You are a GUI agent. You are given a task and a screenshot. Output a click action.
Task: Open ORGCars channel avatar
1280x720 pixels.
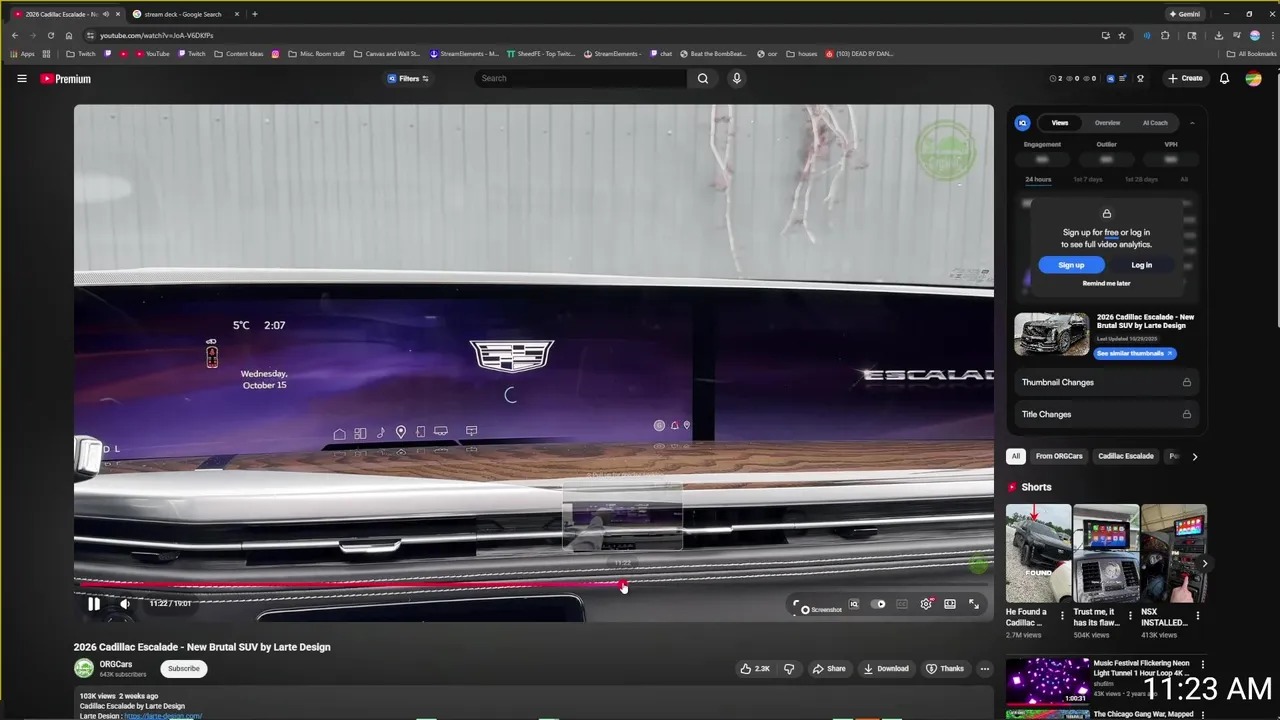[x=84, y=668]
